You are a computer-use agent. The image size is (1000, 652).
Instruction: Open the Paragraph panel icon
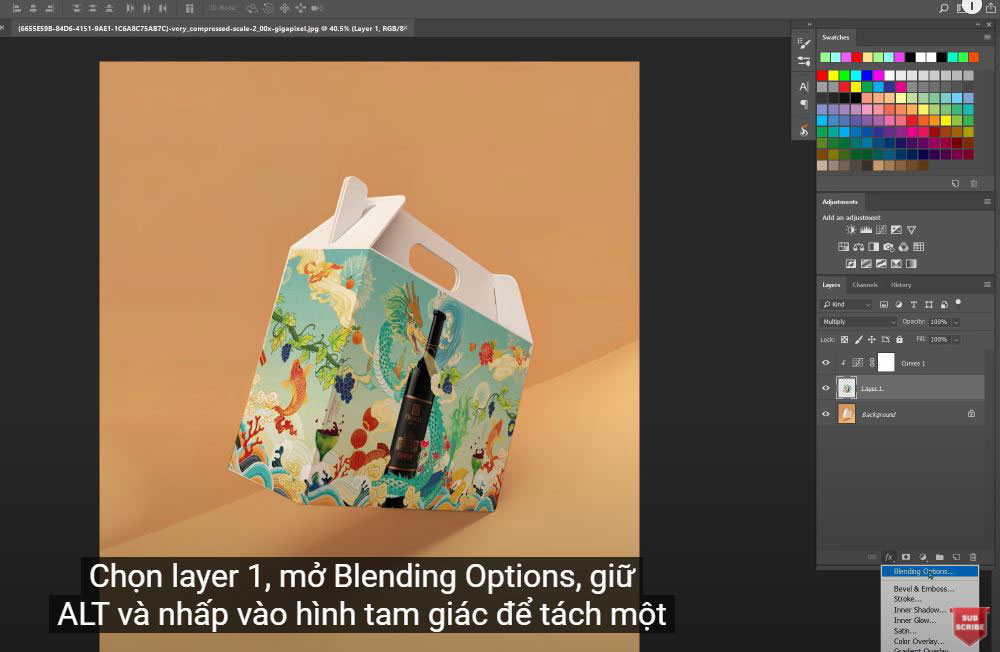[803, 104]
